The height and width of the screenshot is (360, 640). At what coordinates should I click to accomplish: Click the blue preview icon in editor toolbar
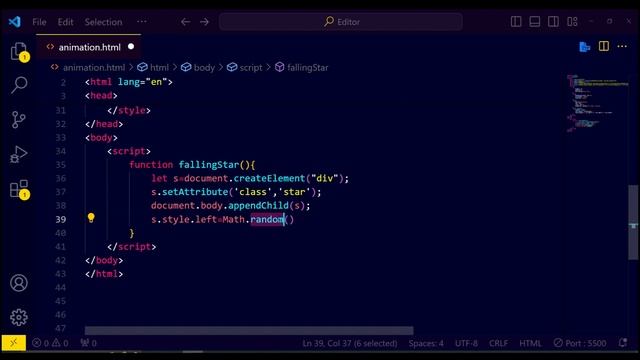[x=585, y=47]
